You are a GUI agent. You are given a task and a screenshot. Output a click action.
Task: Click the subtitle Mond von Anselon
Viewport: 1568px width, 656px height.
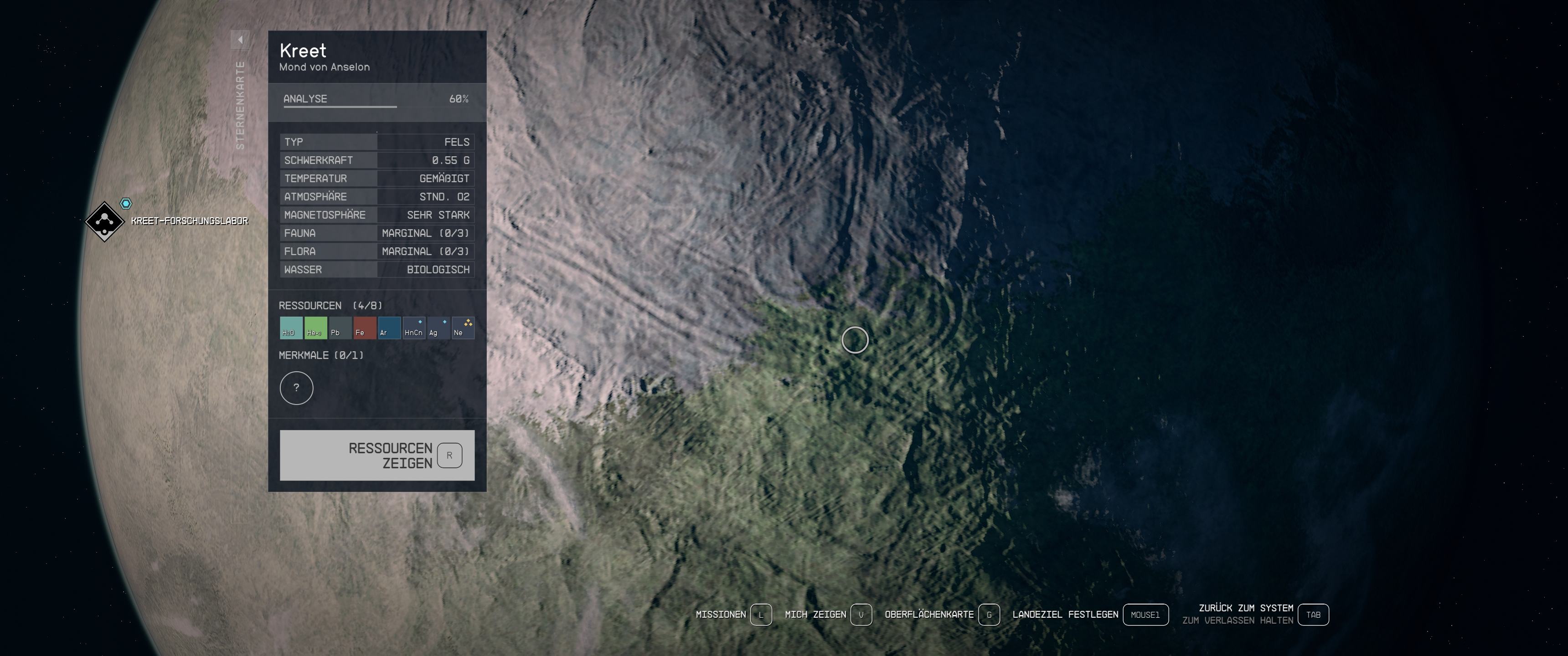(325, 67)
